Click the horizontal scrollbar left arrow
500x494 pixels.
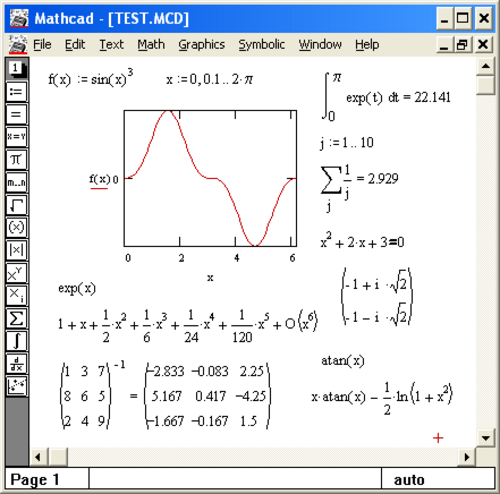coord(38,457)
